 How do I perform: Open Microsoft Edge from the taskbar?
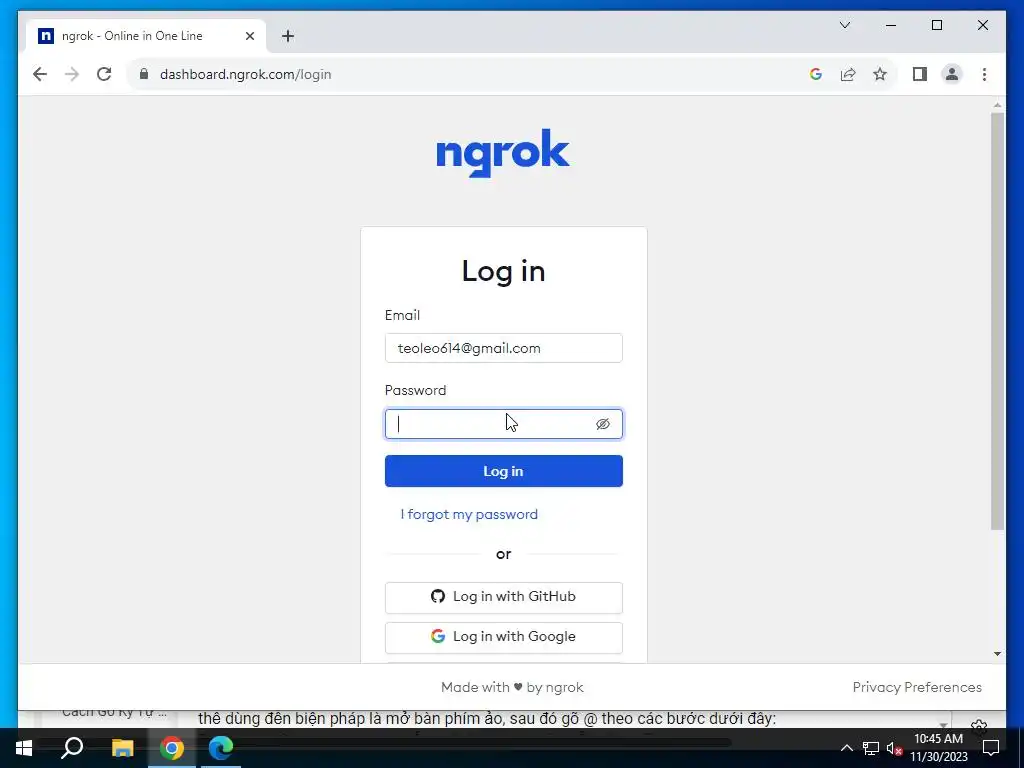coord(221,748)
